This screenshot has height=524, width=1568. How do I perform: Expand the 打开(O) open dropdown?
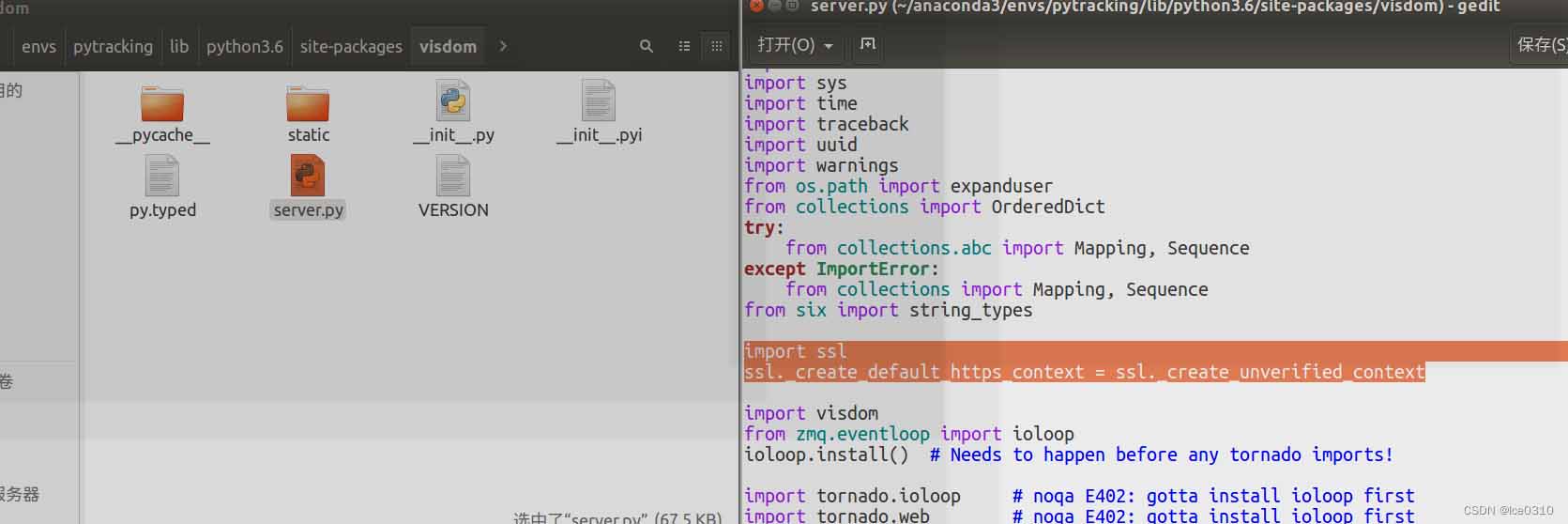tap(829, 45)
